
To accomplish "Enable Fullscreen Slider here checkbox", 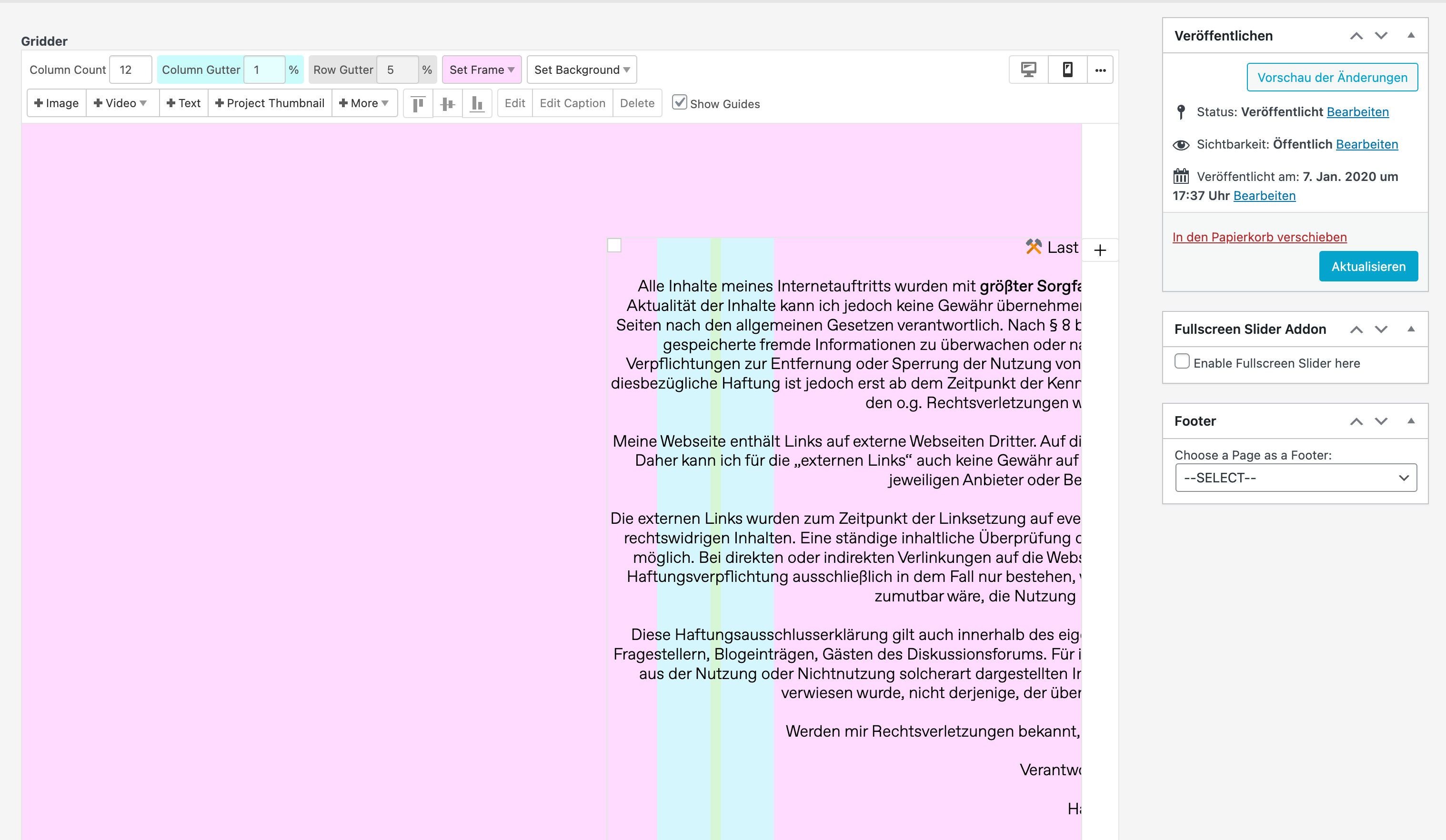I will [x=1182, y=361].
